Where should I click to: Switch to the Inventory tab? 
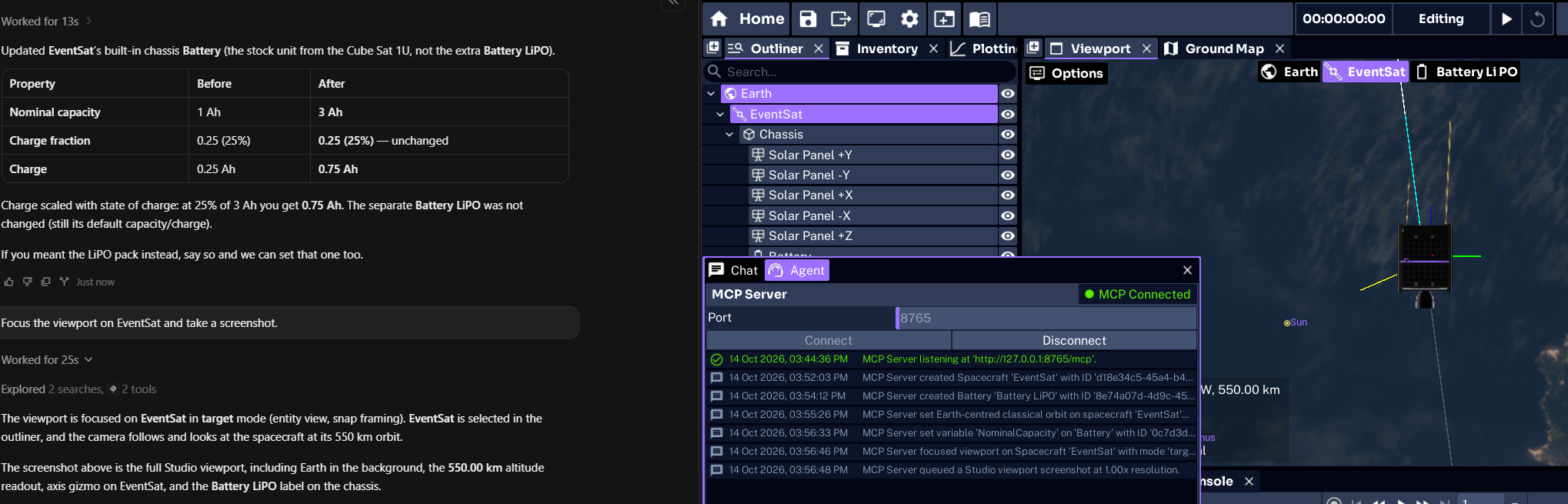click(x=886, y=48)
